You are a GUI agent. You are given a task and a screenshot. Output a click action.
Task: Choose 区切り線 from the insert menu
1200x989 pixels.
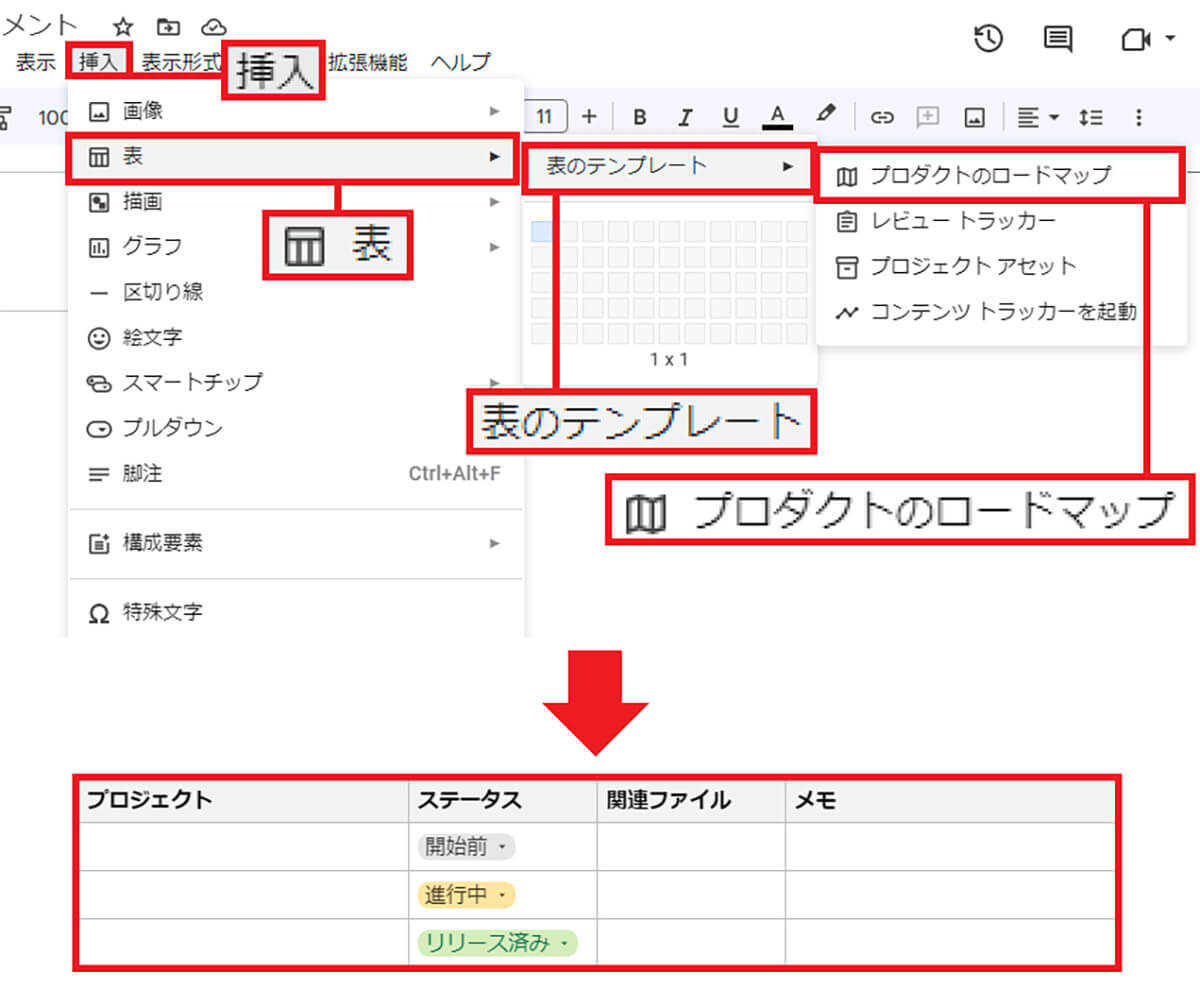pyautogui.click(x=295, y=293)
